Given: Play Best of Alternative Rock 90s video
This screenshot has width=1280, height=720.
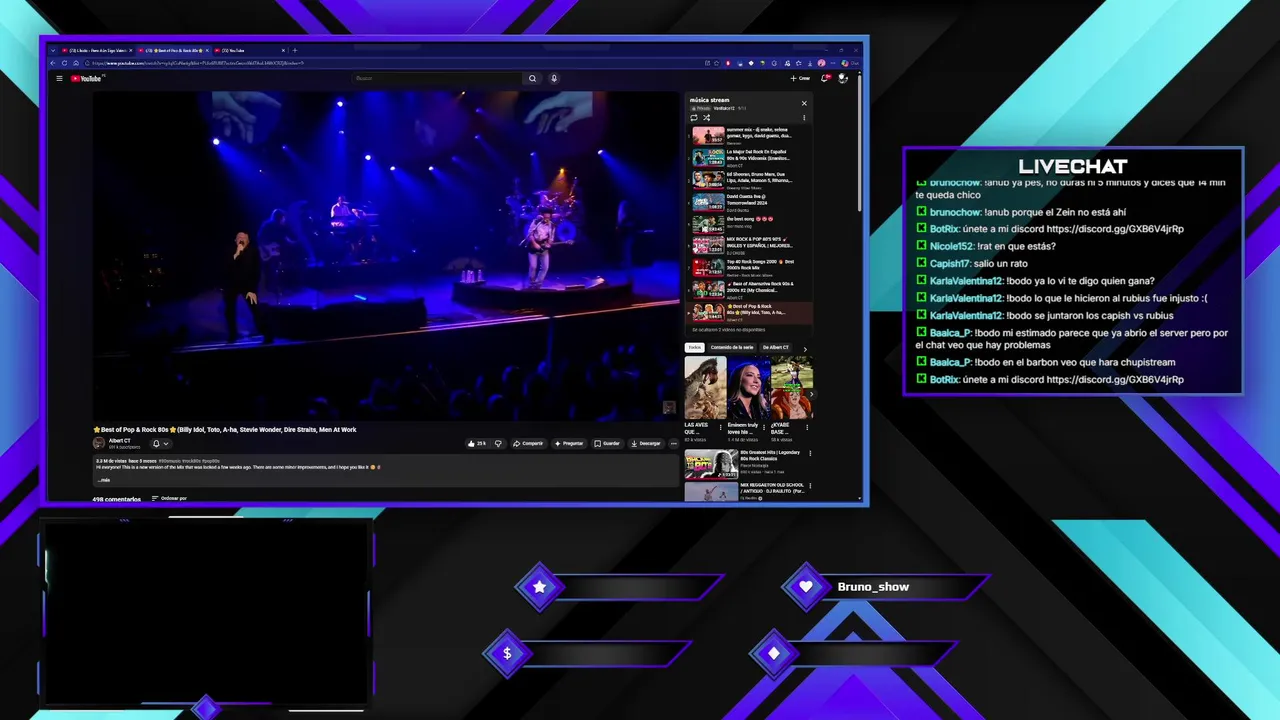Looking at the screenshot, I should (750, 289).
